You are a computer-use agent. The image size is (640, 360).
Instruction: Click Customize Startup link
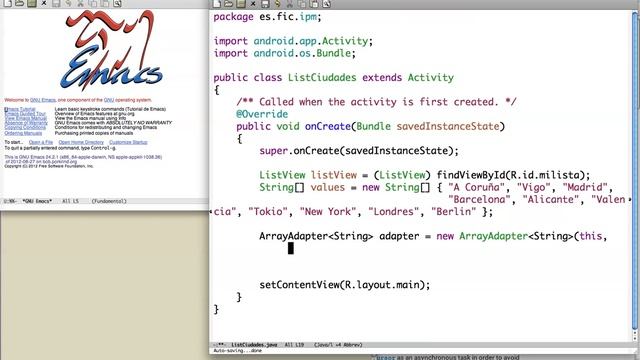tap(128, 142)
